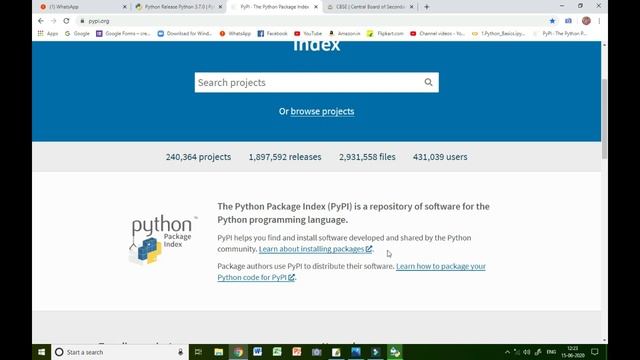The height and width of the screenshot is (360, 640).
Task: Close the CBSE tab
Action: (411, 7)
